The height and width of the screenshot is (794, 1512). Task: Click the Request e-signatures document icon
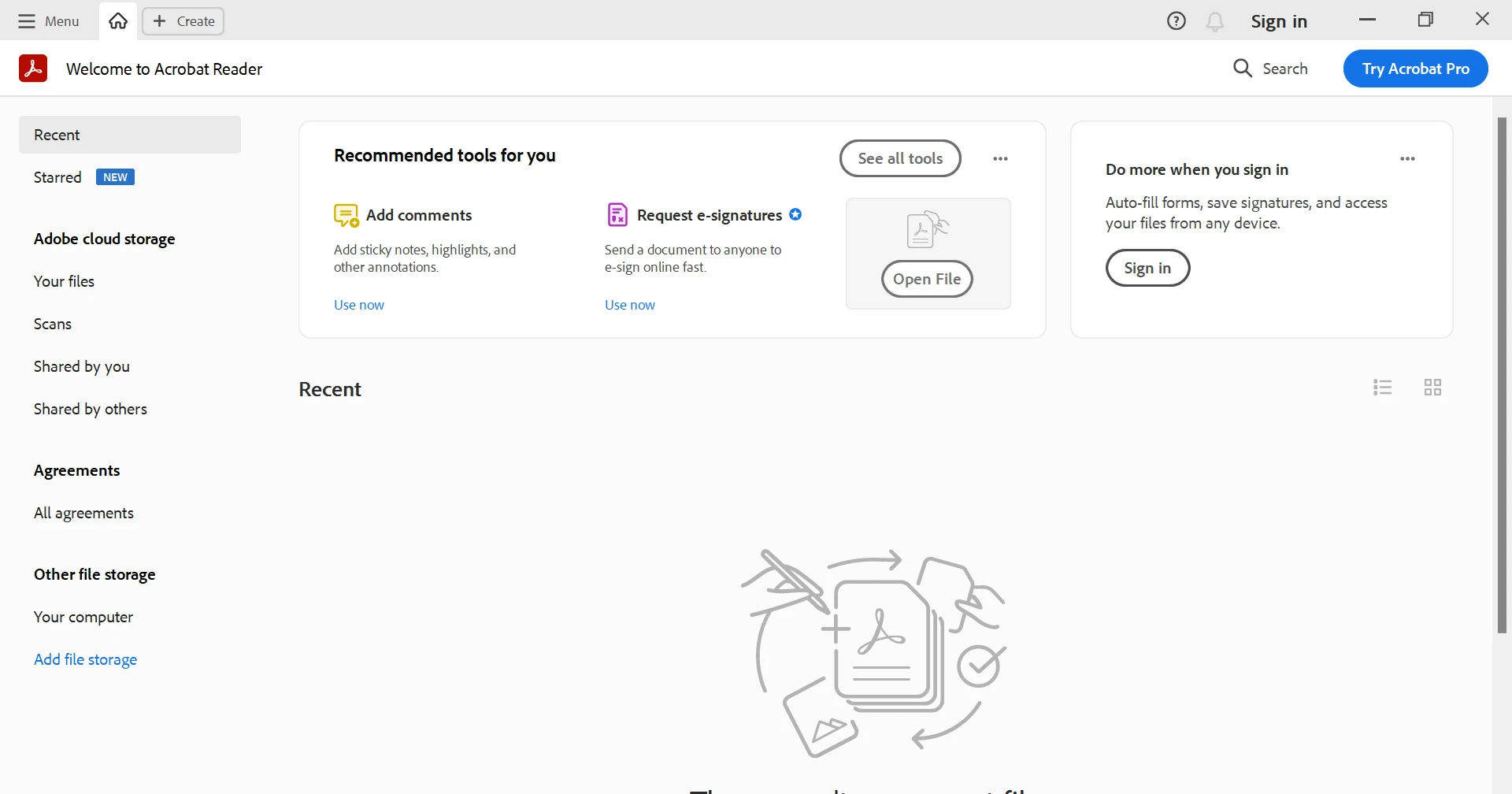[617, 214]
